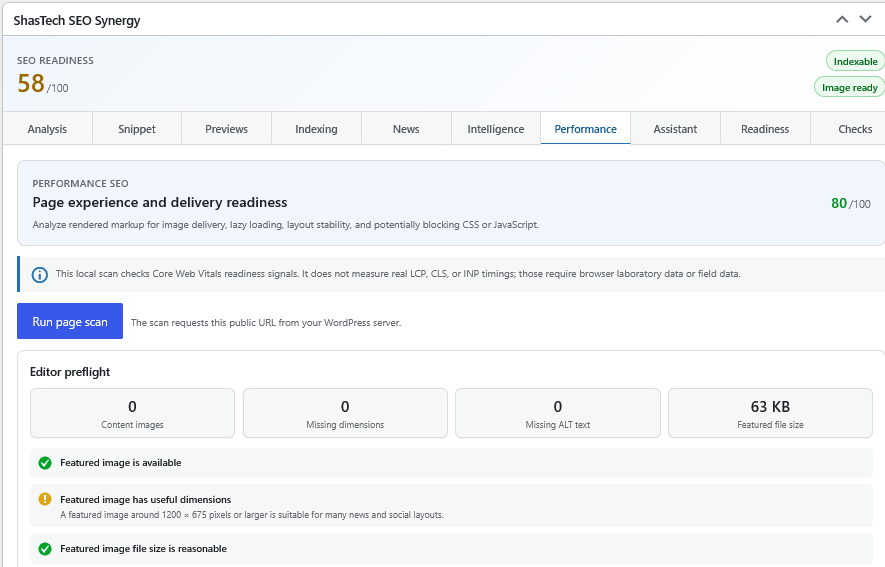Click the PERFORMANCE SEO label

coord(80,183)
